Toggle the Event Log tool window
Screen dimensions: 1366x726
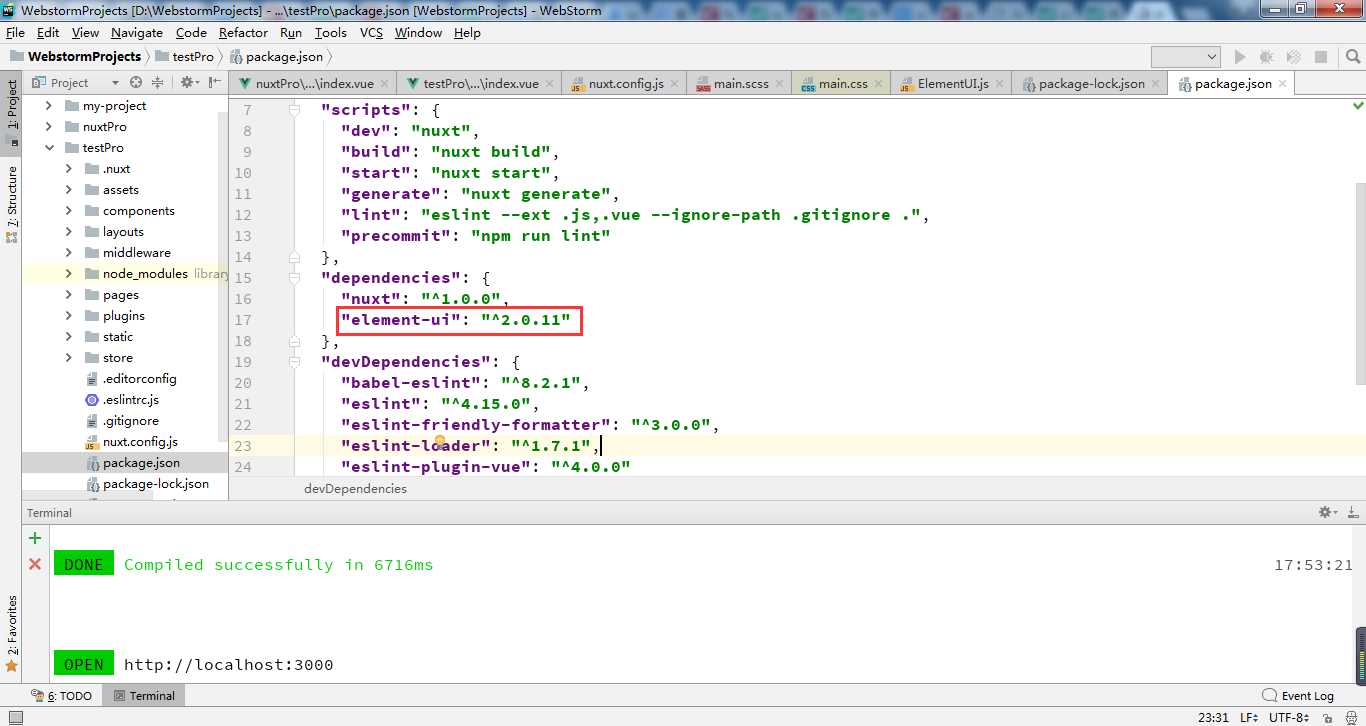(1297, 696)
